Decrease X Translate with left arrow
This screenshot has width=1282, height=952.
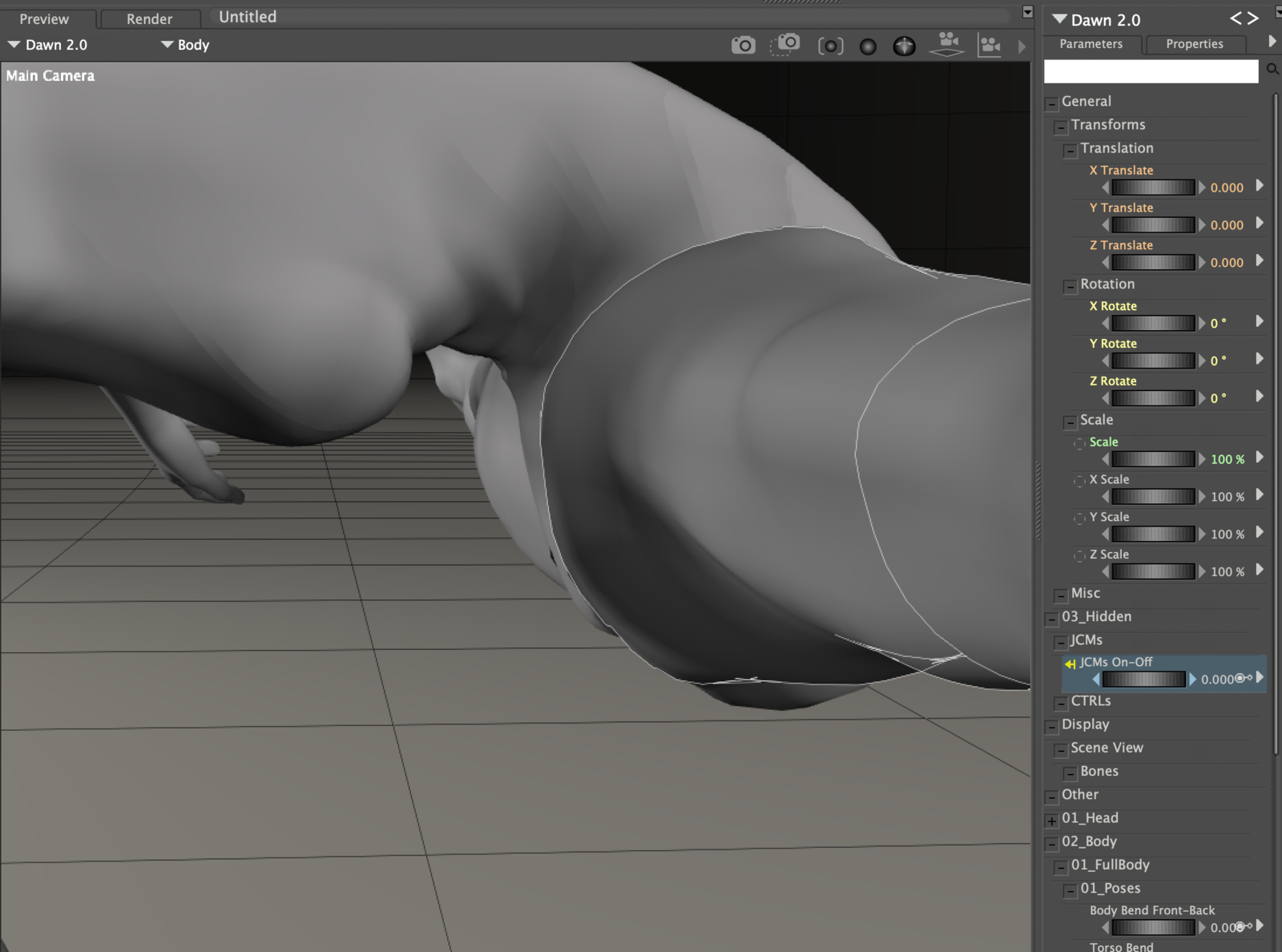point(1106,188)
